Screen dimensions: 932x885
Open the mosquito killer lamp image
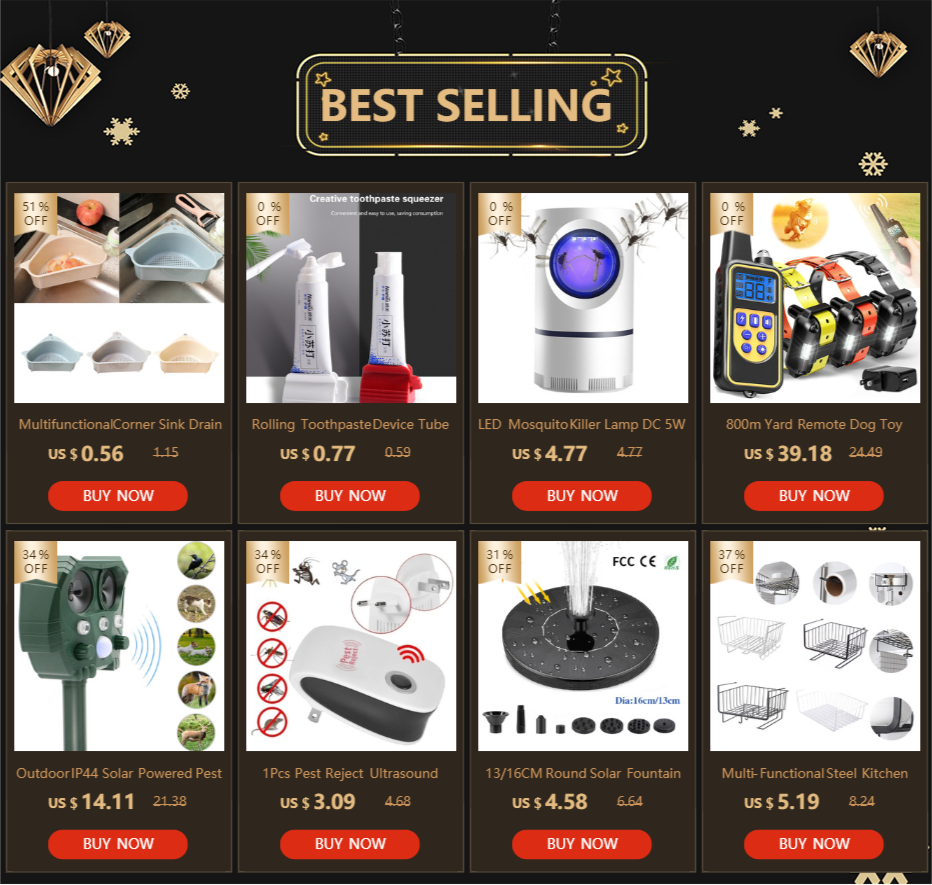click(583, 298)
